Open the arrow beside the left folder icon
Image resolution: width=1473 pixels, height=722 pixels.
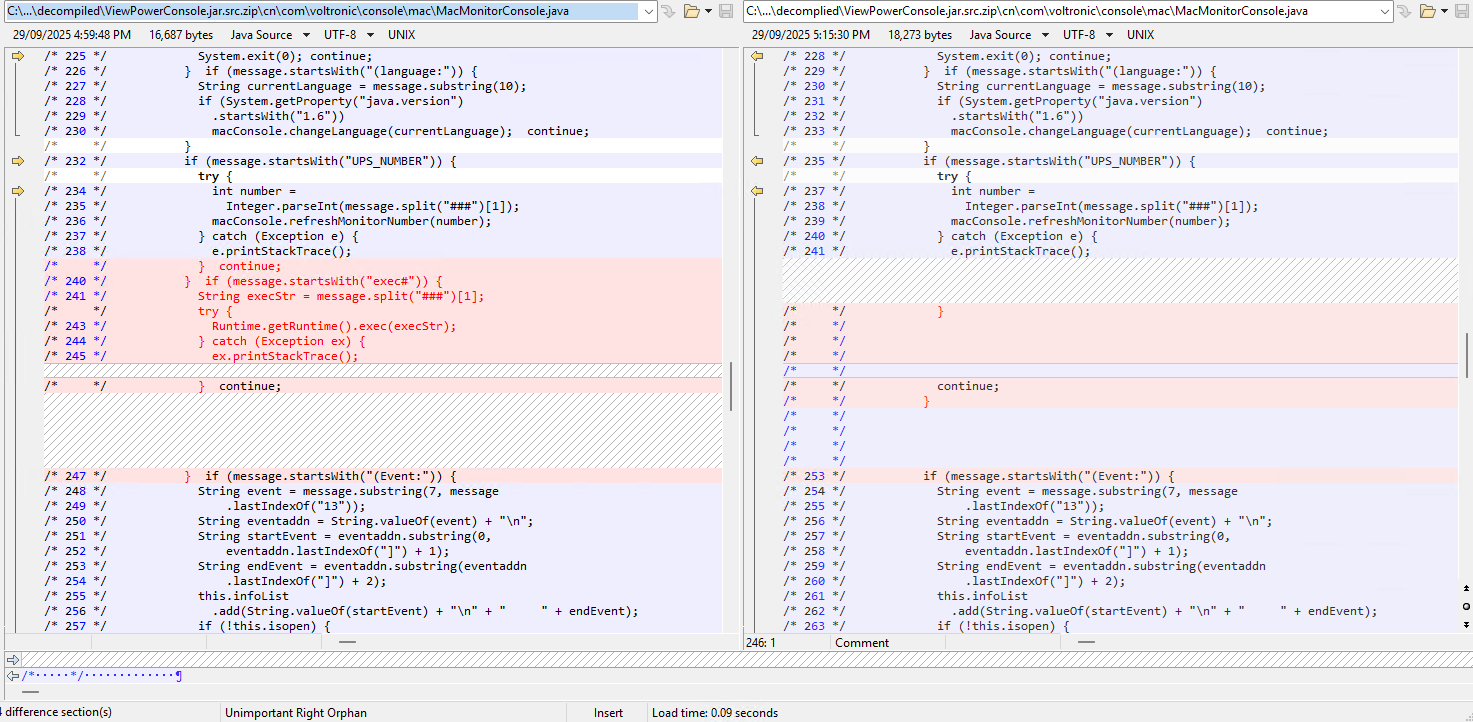pyautogui.click(x=708, y=11)
